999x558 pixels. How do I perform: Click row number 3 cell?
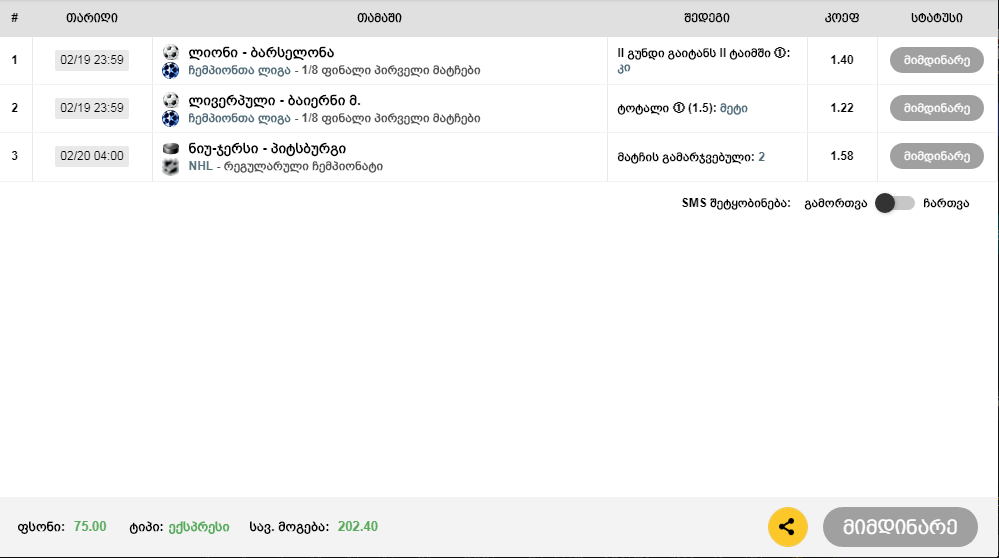15,156
